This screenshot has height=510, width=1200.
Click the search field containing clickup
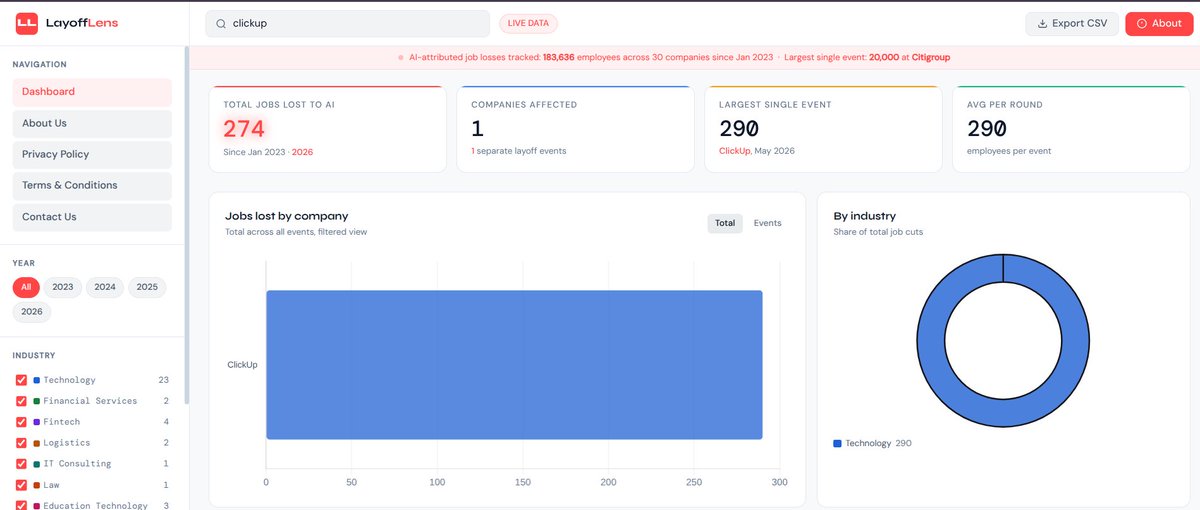point(347,23)
